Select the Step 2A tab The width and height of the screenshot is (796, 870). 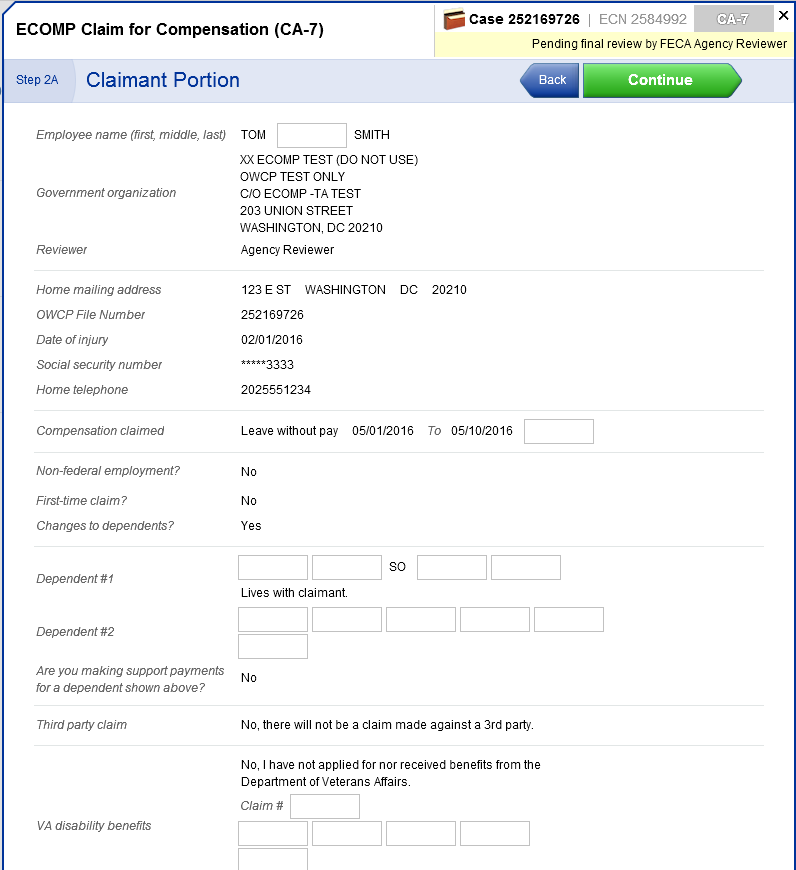click(x=37, y=80)
